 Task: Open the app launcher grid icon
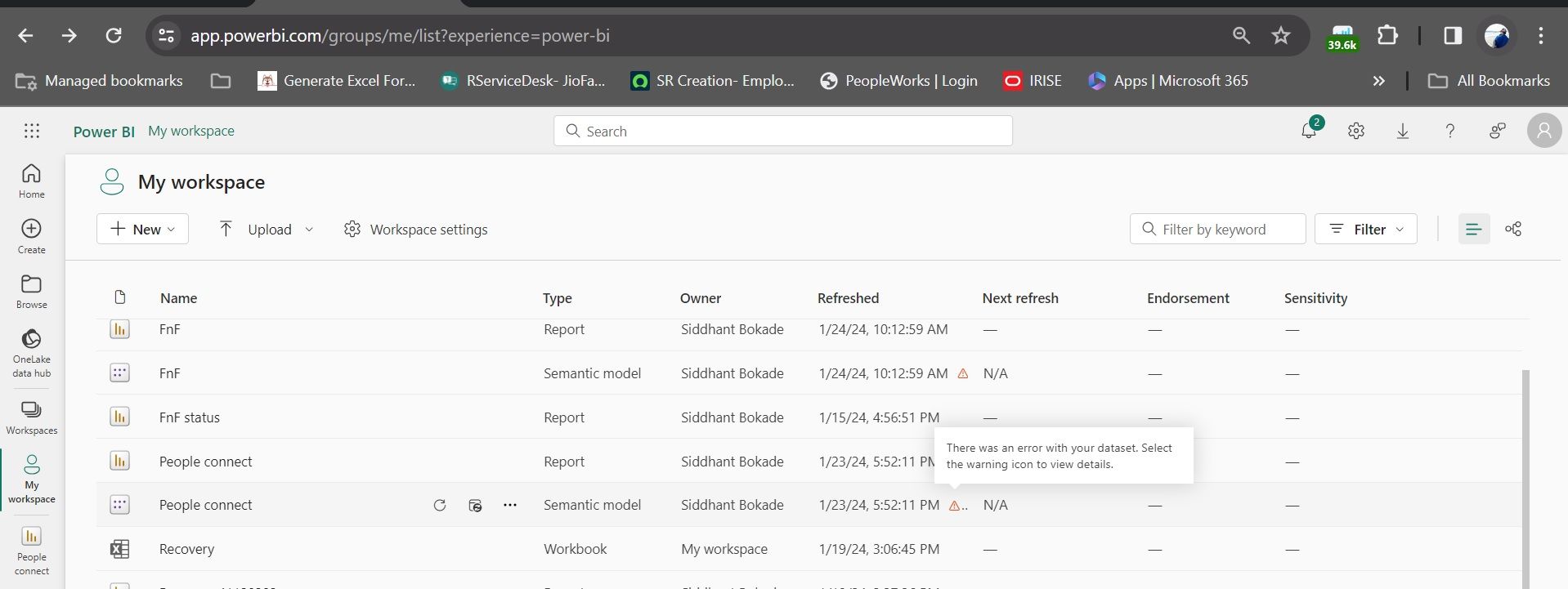[x=32, y=131]
